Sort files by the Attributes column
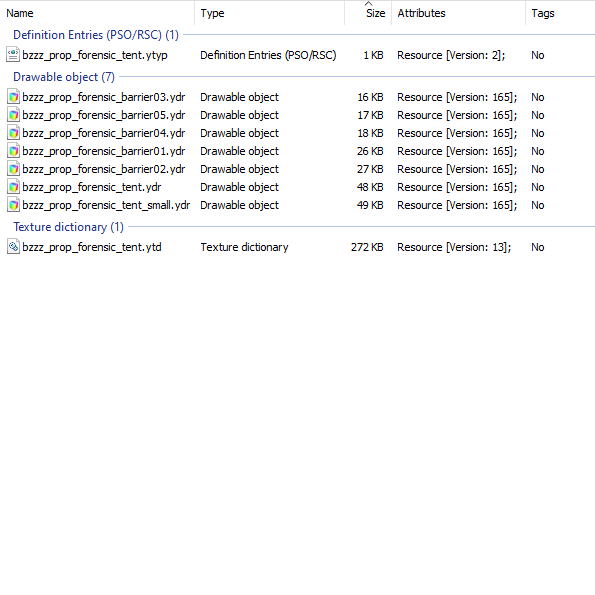Screen dimensions: 595x595 [x=458, y=13]
